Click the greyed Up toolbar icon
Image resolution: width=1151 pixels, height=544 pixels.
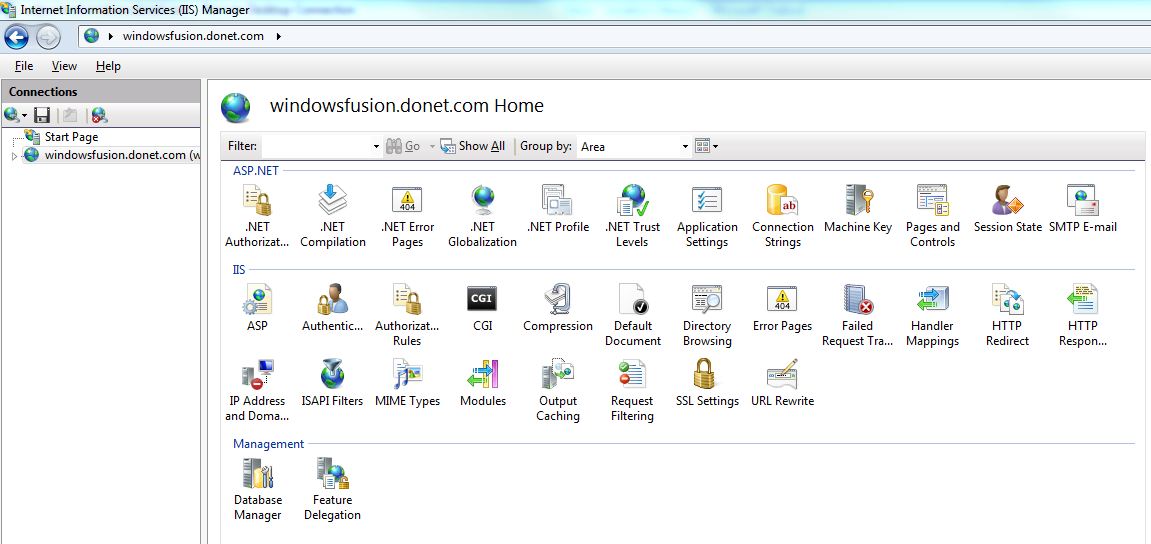pos(70,115)
